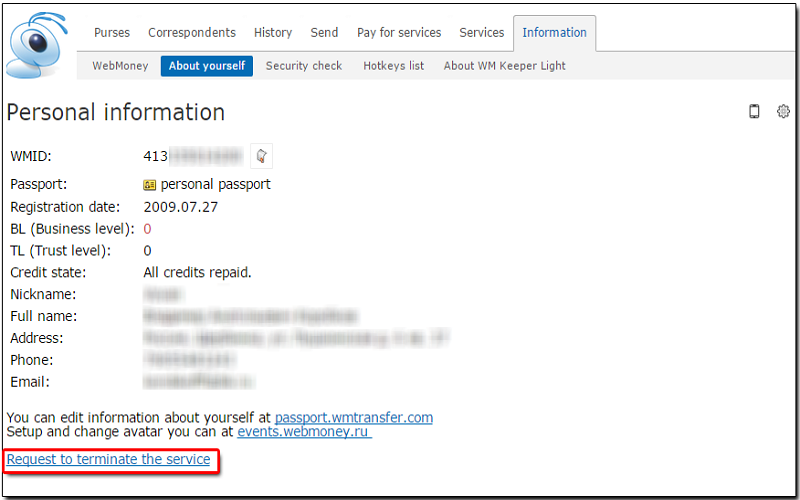Open the settings gear icon
This screenshot has width=800, height=500.
coord(783,111)
